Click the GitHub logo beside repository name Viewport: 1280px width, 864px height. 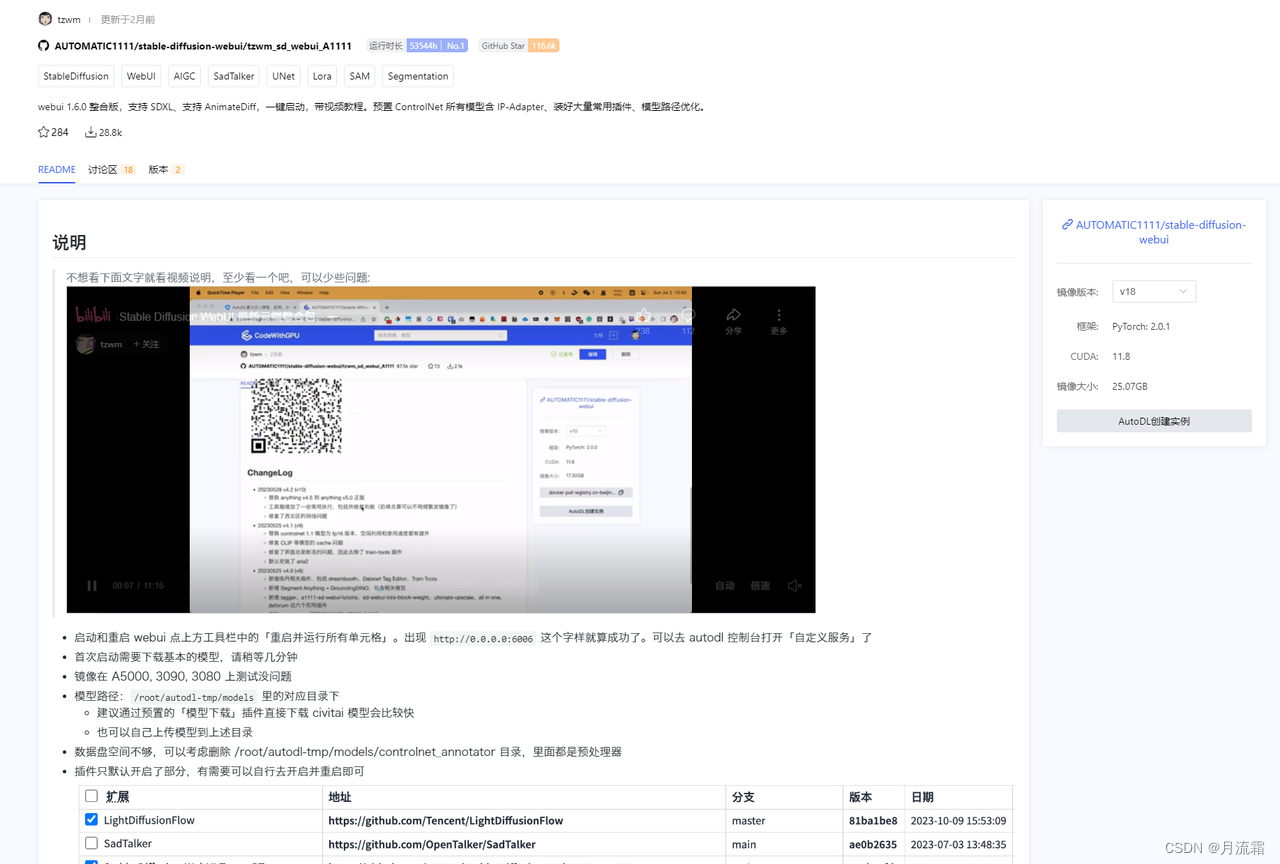pos(44,46)
